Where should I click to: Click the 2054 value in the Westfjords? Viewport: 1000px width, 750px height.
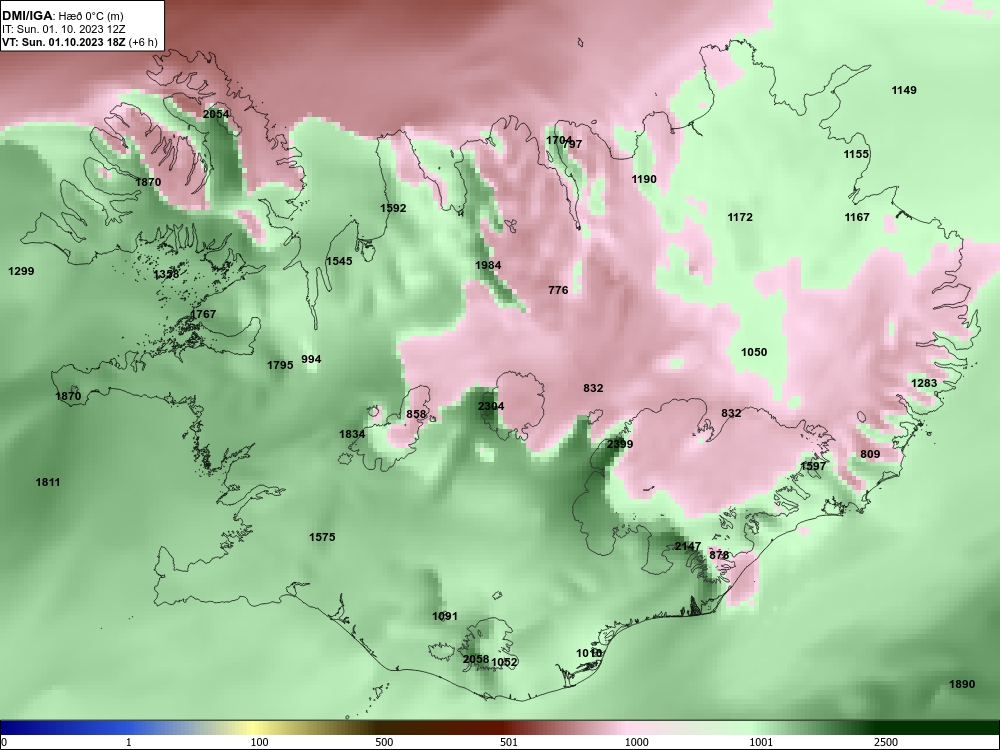(x=216, y=114)
